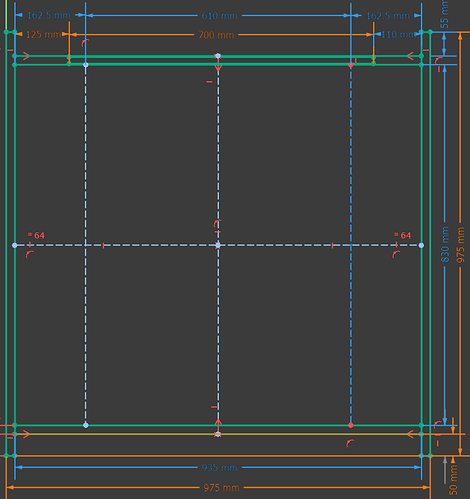Select the 610 mm horizontal dimension
470x499 pixels.
click(219, 16)
